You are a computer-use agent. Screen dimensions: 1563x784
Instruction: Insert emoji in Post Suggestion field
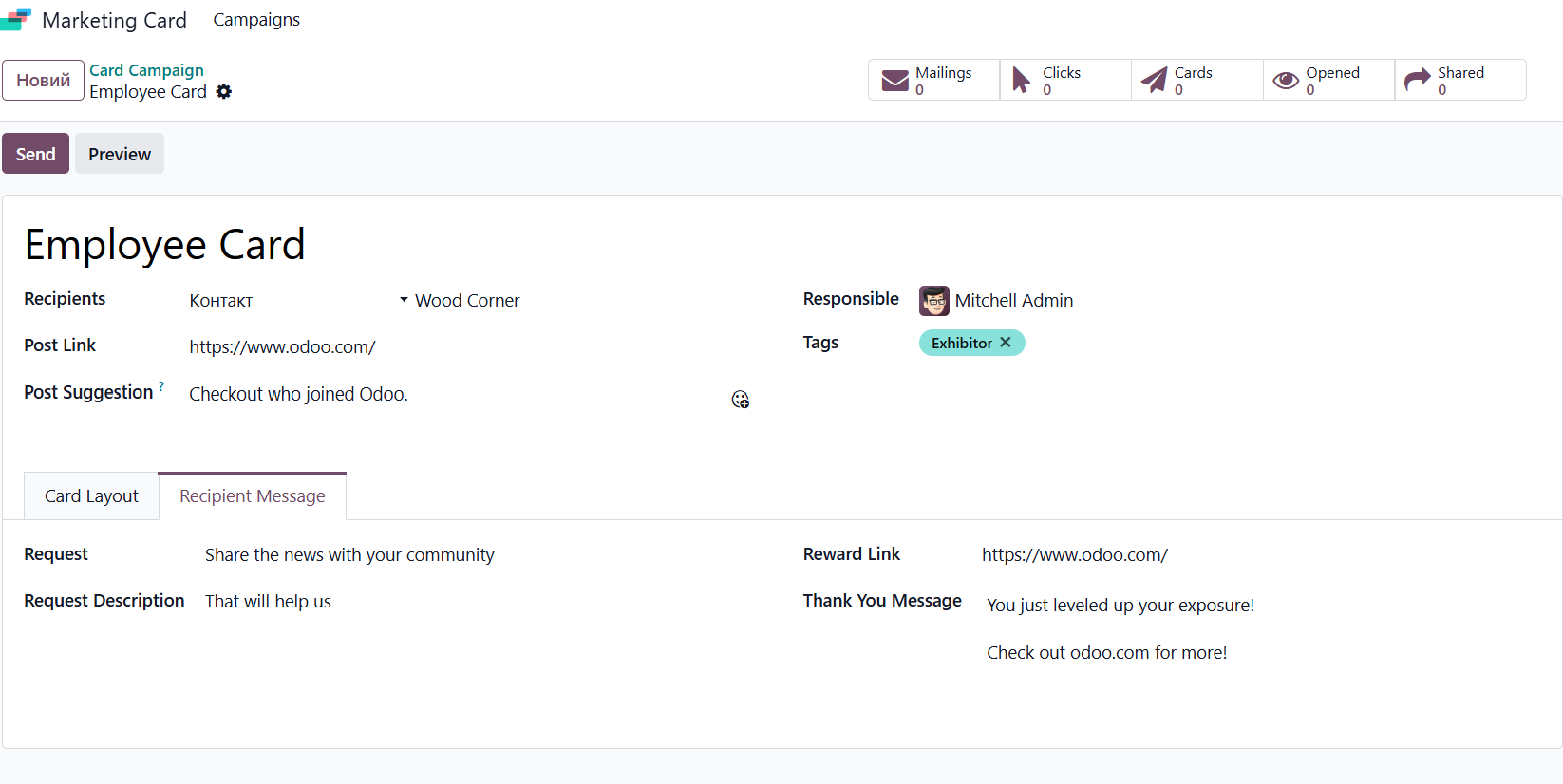point(741,400)
